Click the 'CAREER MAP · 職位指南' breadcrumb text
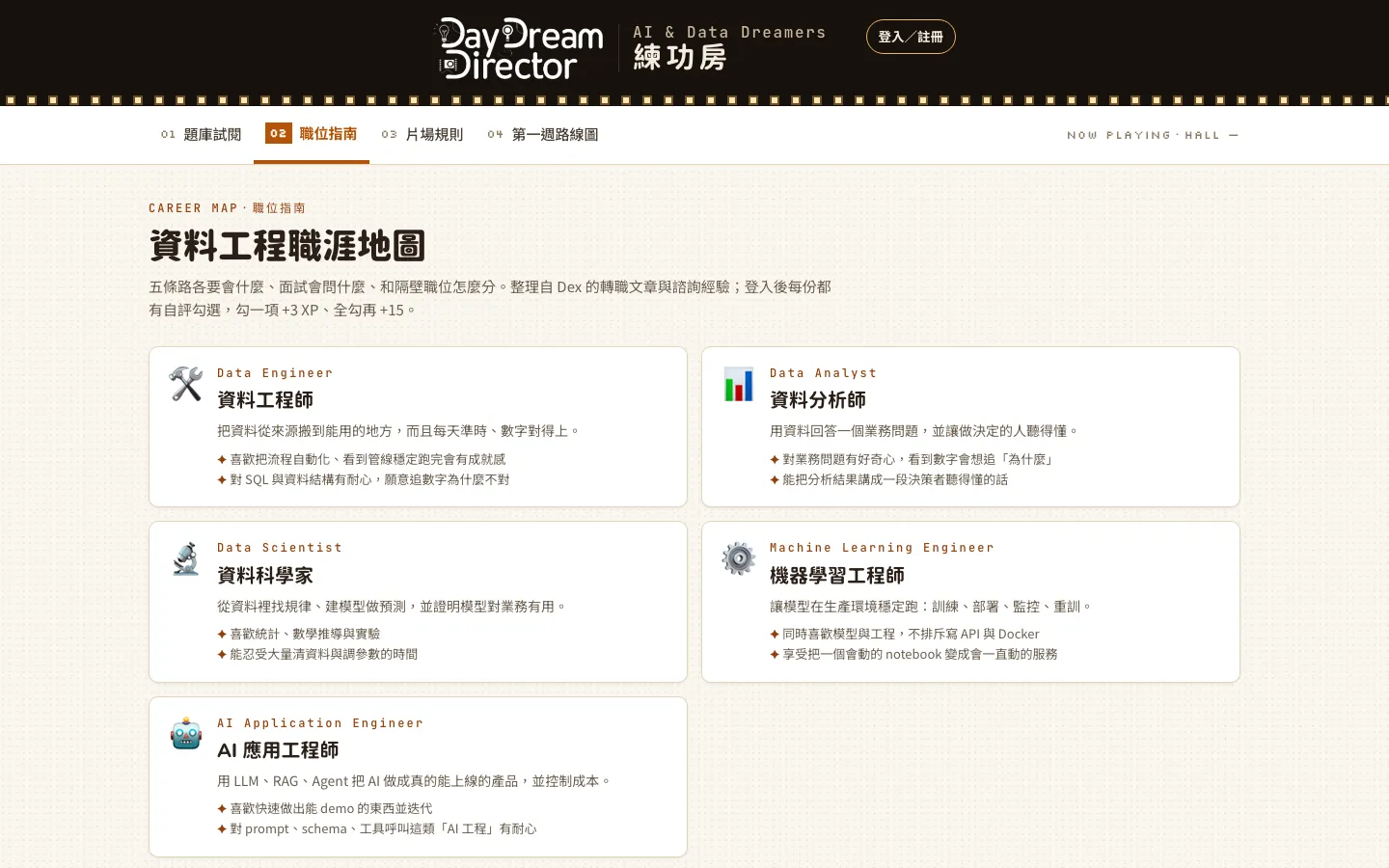1389x868 pixels. point(227,208)
